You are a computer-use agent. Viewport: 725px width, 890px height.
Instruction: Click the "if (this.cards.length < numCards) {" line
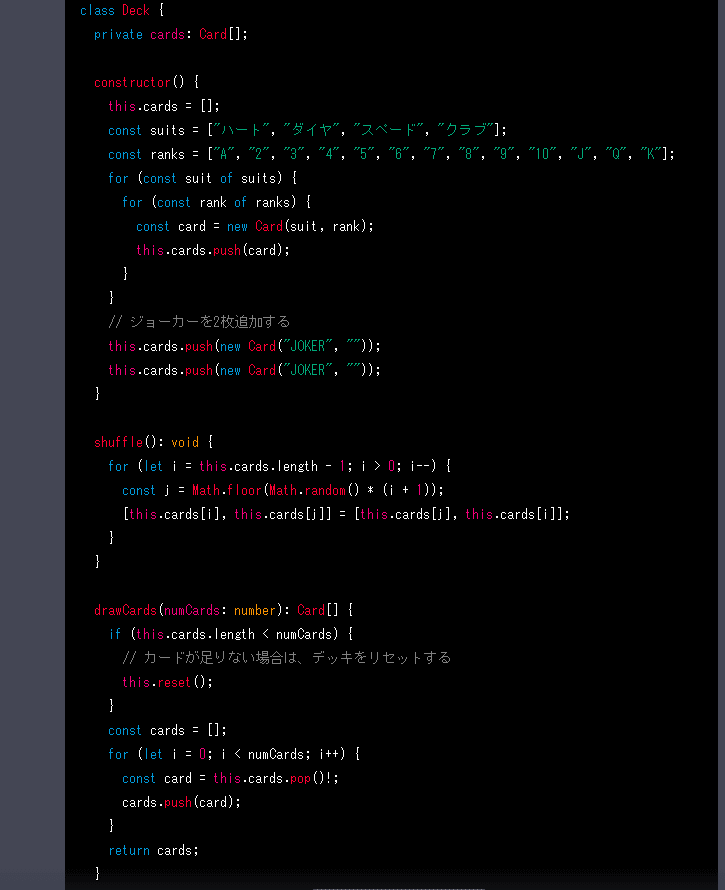[x=231, y=634]
